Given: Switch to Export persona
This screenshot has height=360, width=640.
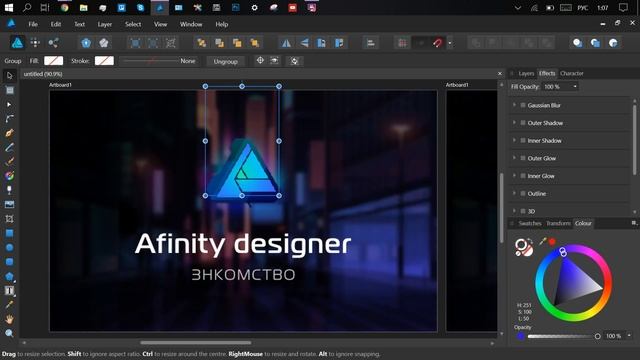Looking at the screenshot, I should (x=53, y=43).
